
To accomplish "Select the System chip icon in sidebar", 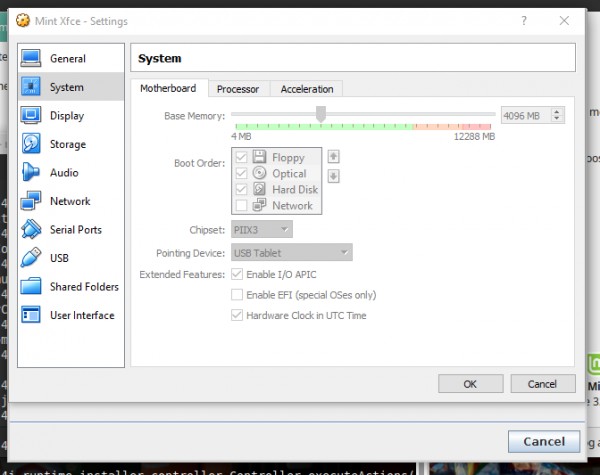I will click(x=31, y=87).
